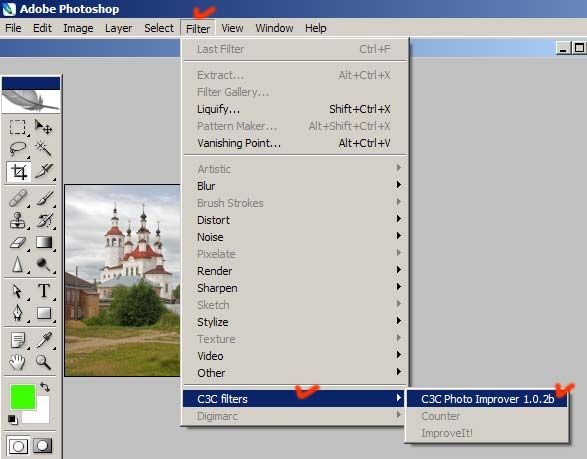
Task: Open the Image menu
Action: (78, 28)
